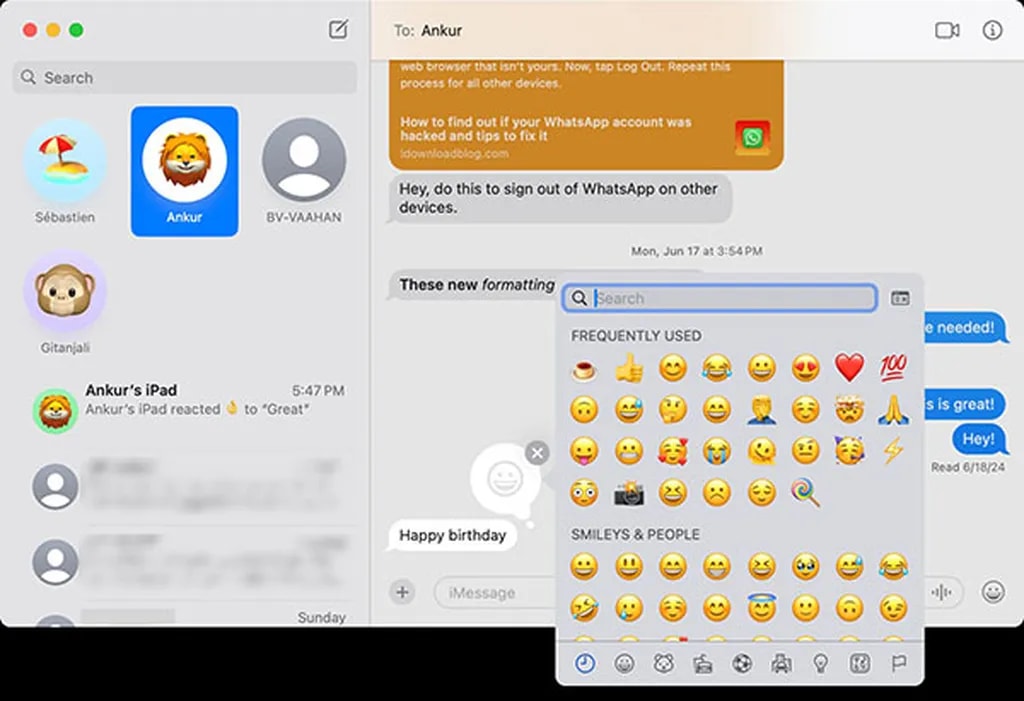Viewport: 1024px width, 701px height.
Task: Pick the red heart emoji
Action: pyautogui.click(x=849, y=368)
